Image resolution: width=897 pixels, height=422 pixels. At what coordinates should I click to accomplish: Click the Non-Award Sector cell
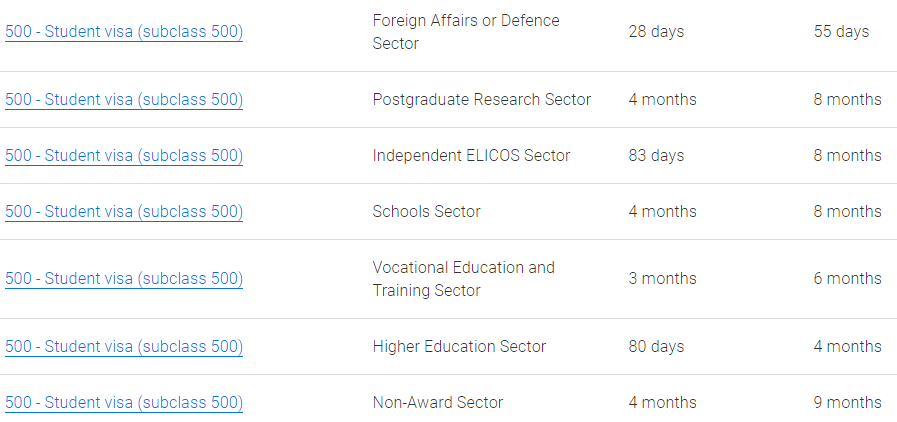click(x=438, y=403)
